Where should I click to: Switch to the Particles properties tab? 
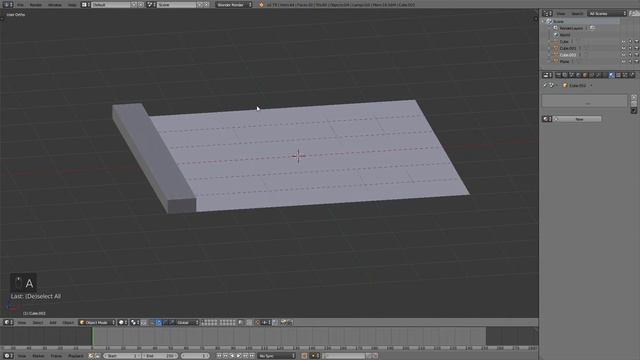(625, 75)
